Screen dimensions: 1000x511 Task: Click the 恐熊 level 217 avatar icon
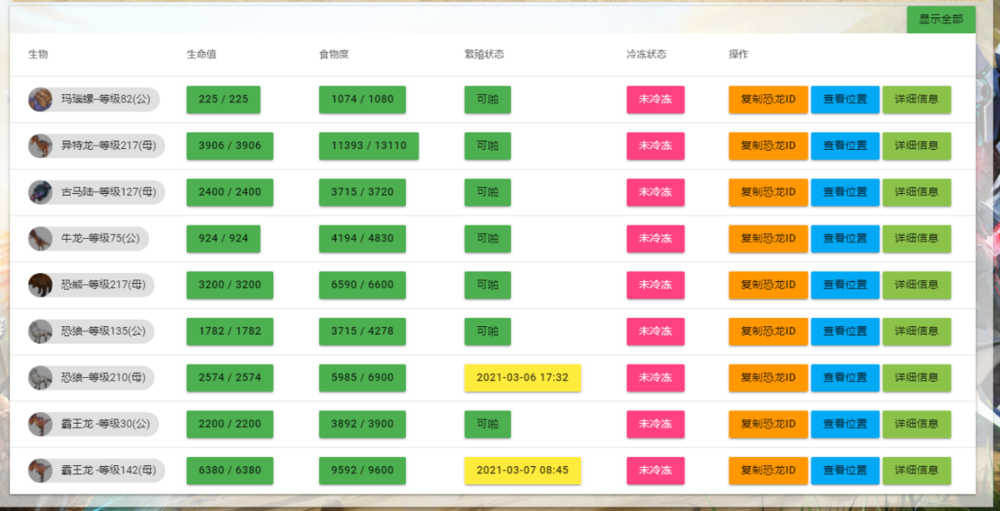pyautogui.click(x=40, y=285)
